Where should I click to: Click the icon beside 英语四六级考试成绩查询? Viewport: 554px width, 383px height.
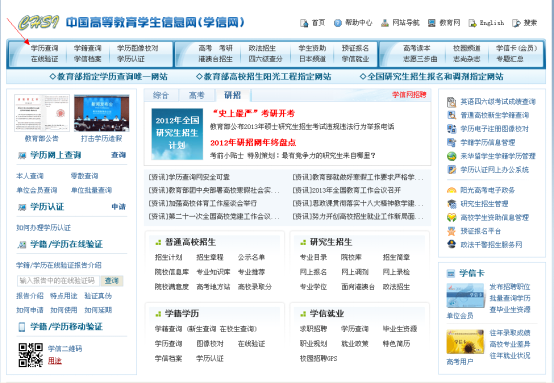click(452, 102)
